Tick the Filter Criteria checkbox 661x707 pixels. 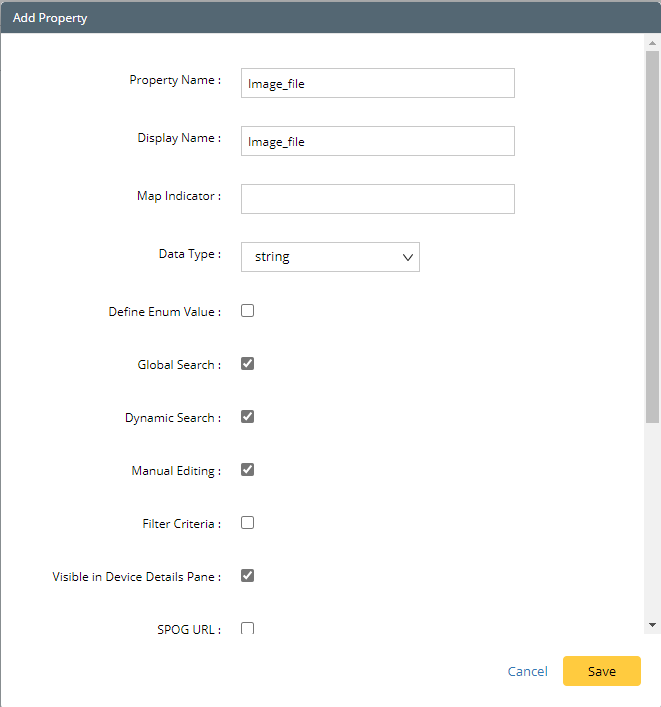248,523
